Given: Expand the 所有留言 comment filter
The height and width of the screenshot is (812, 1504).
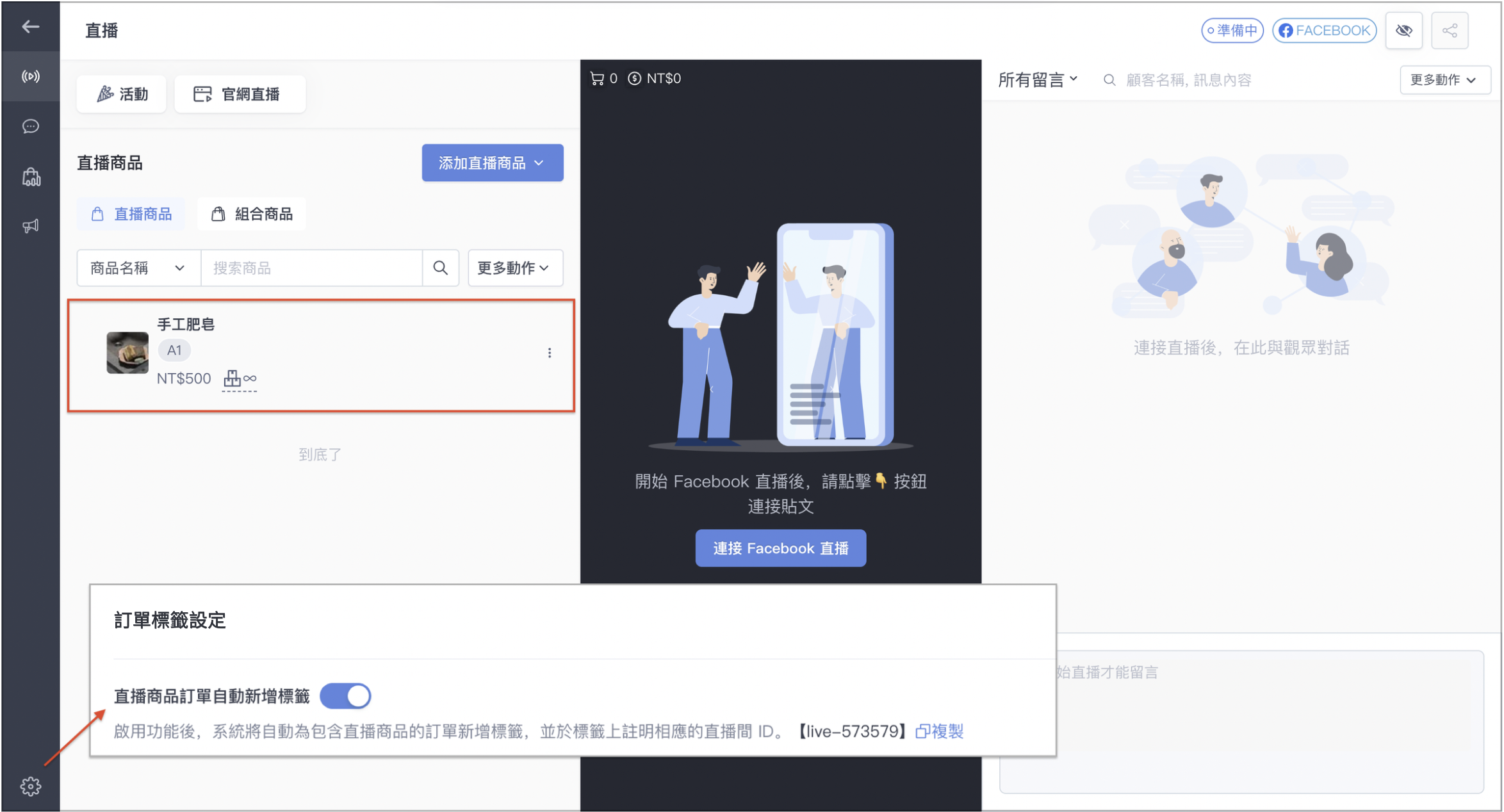Looking at the screenshot, I should pos(1038,79).
